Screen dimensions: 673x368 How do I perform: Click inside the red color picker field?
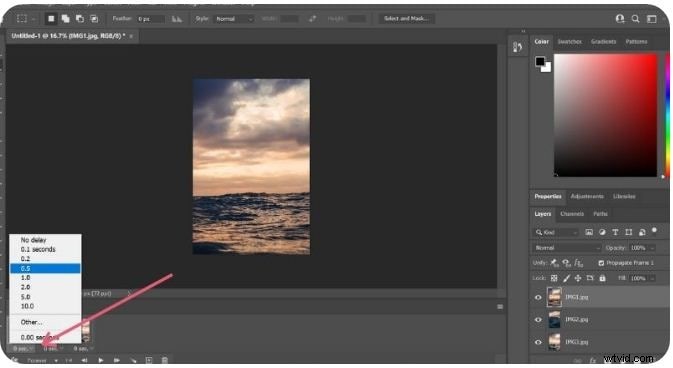tap(605, 115)
